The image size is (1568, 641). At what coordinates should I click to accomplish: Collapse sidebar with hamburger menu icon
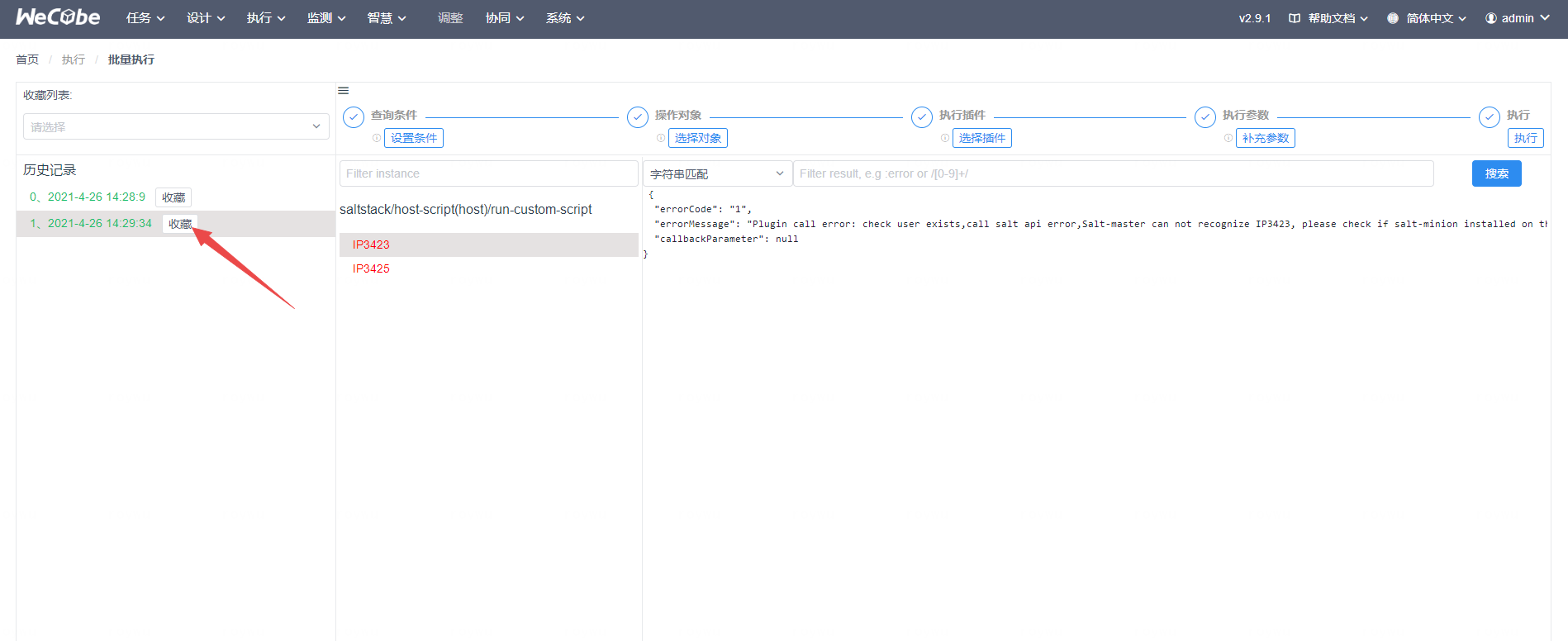344,91
